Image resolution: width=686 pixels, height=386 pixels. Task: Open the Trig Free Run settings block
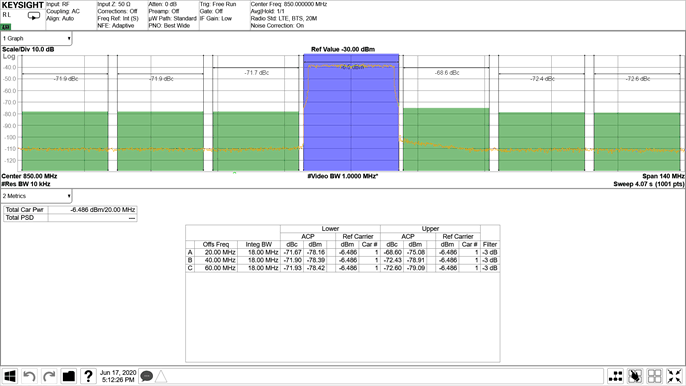224,15
